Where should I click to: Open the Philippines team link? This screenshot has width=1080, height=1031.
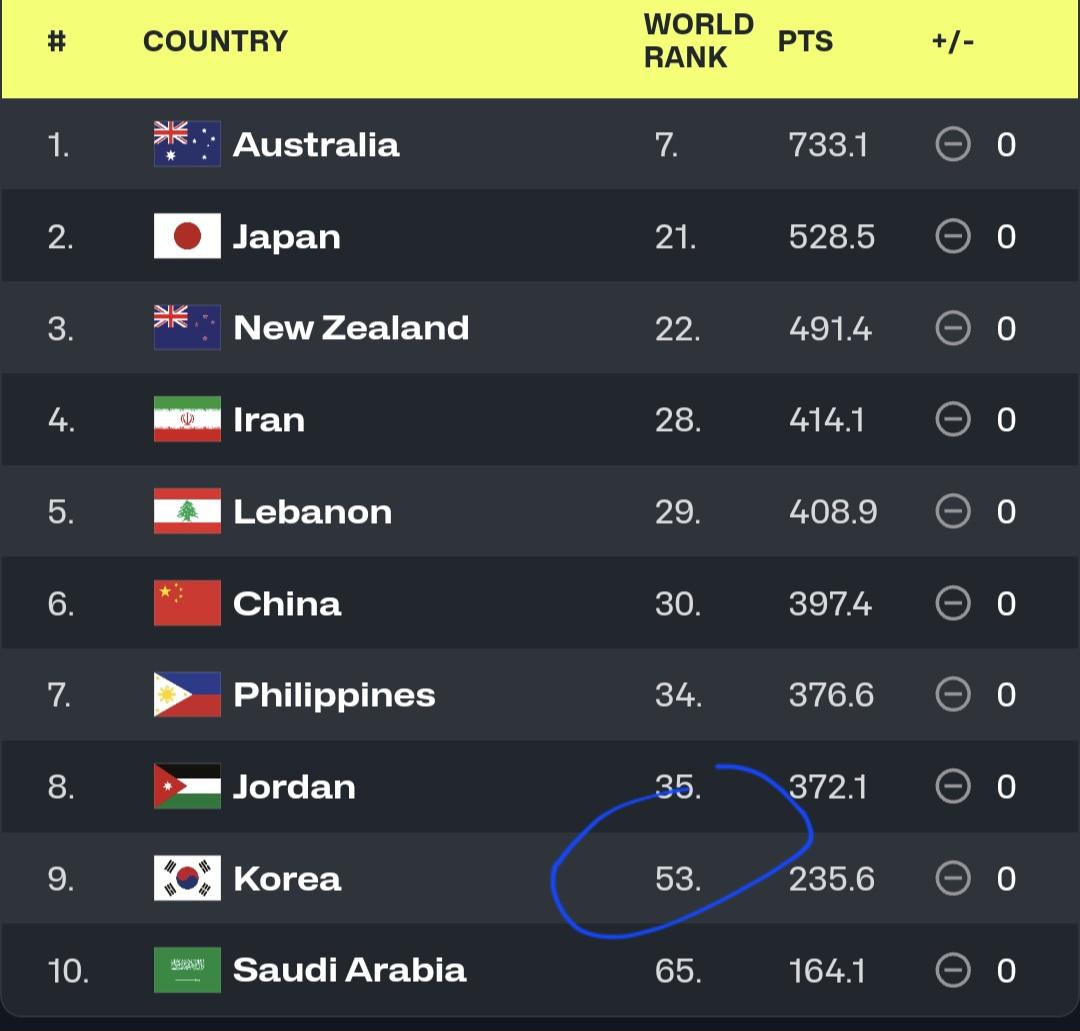(x=334, y=695)
